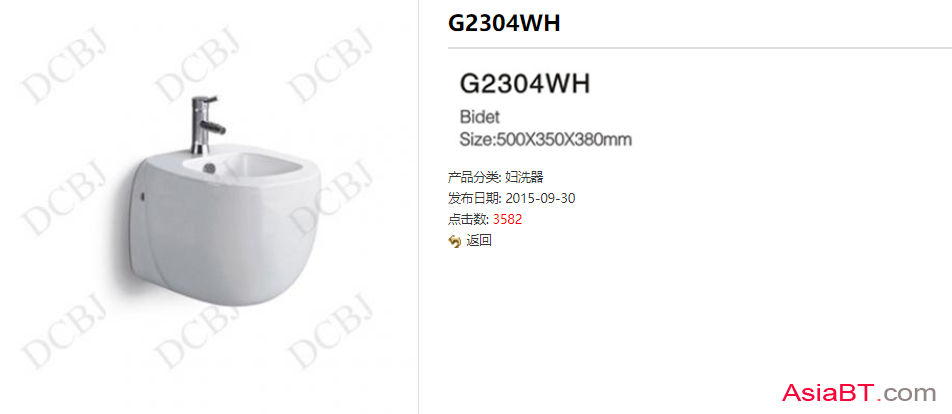Click the Bidet description text
The width and height of the screenshot is (952, 414).
click(x=480, y=117)
